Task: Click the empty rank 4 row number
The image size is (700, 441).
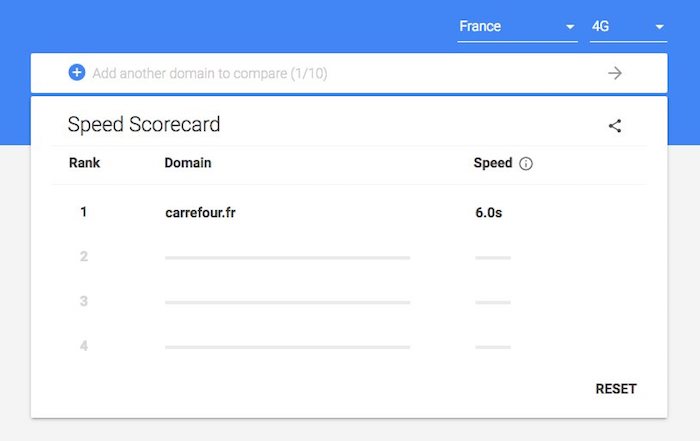Action: coord(84,346)
